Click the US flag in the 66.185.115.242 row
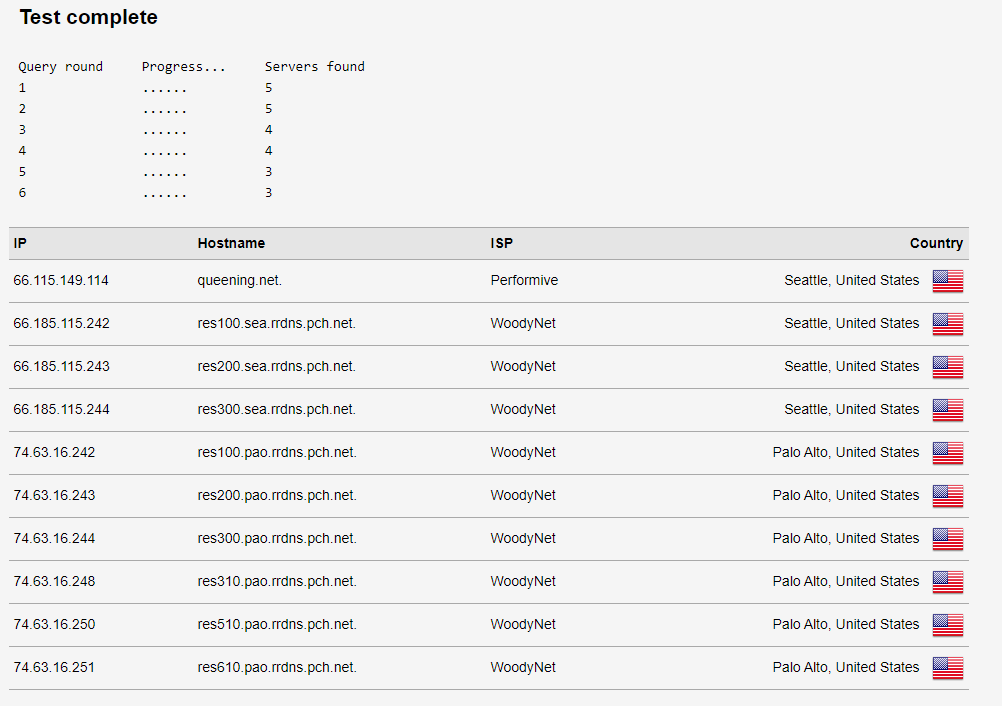1002x706 pixels. (948, 324)
